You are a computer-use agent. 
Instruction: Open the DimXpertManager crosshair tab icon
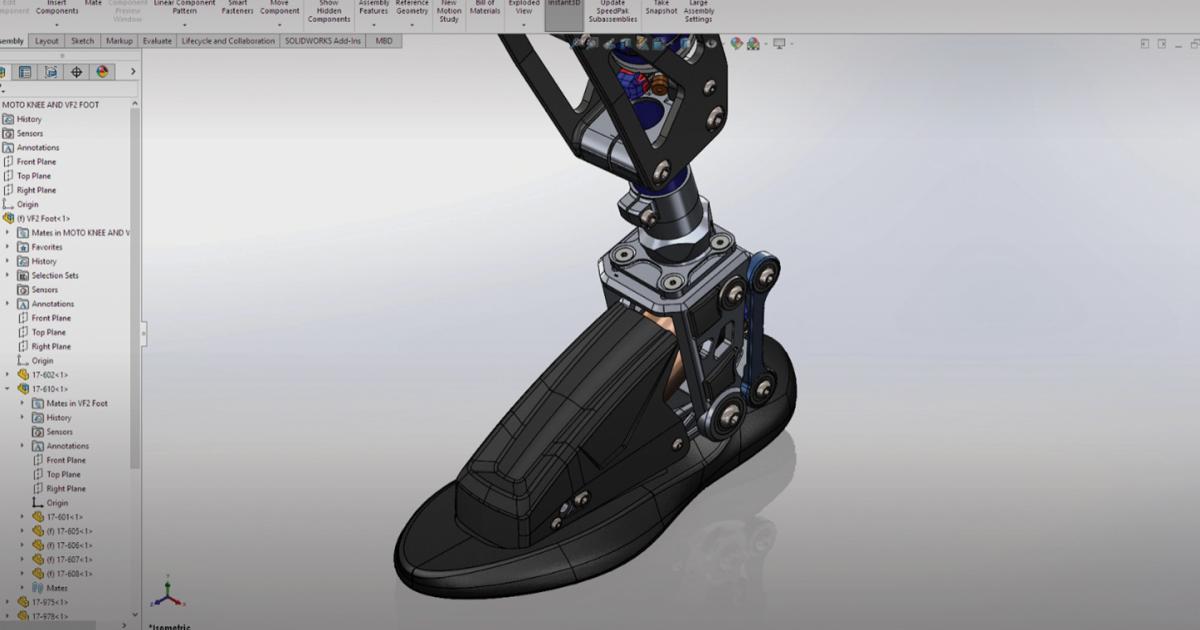(76, 72)
